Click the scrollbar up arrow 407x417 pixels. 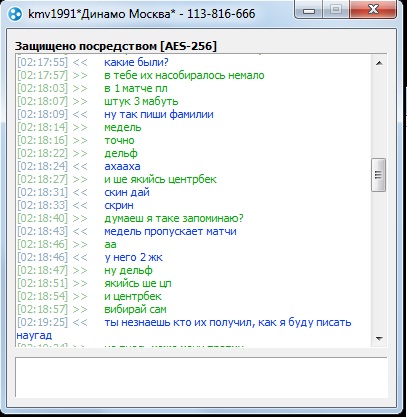pos(379,63)
